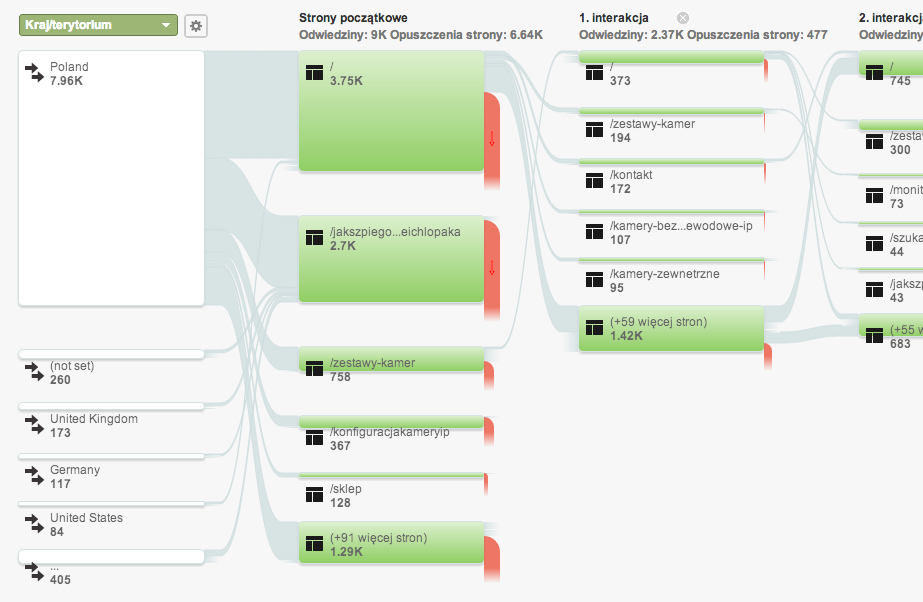The width and height of the screenshot is (923, 602).
Task: Click the Poland arrow icon
Action: (x=35, y=73)
